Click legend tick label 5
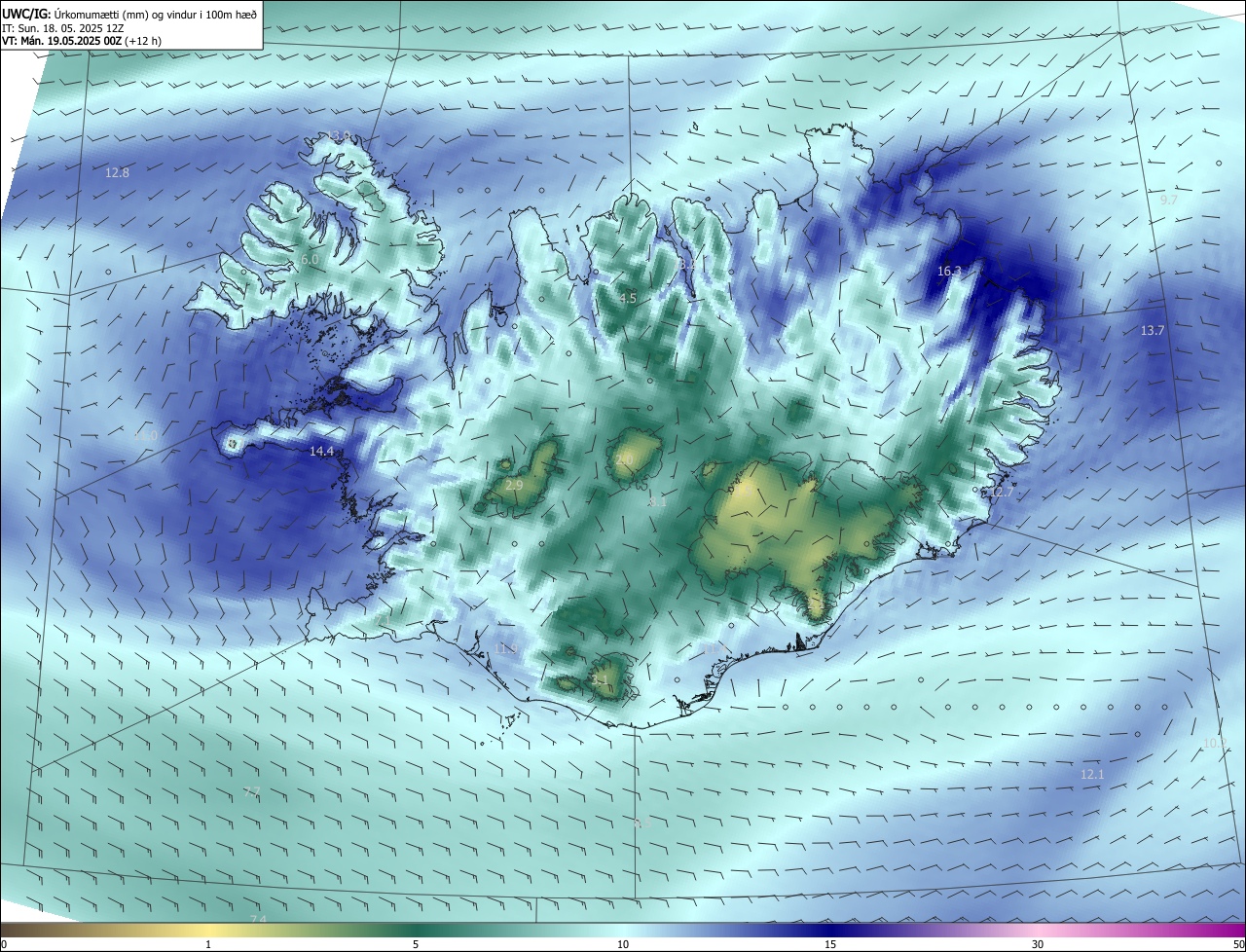Viewport: 1246px width, 952px height. click(416, 944)
